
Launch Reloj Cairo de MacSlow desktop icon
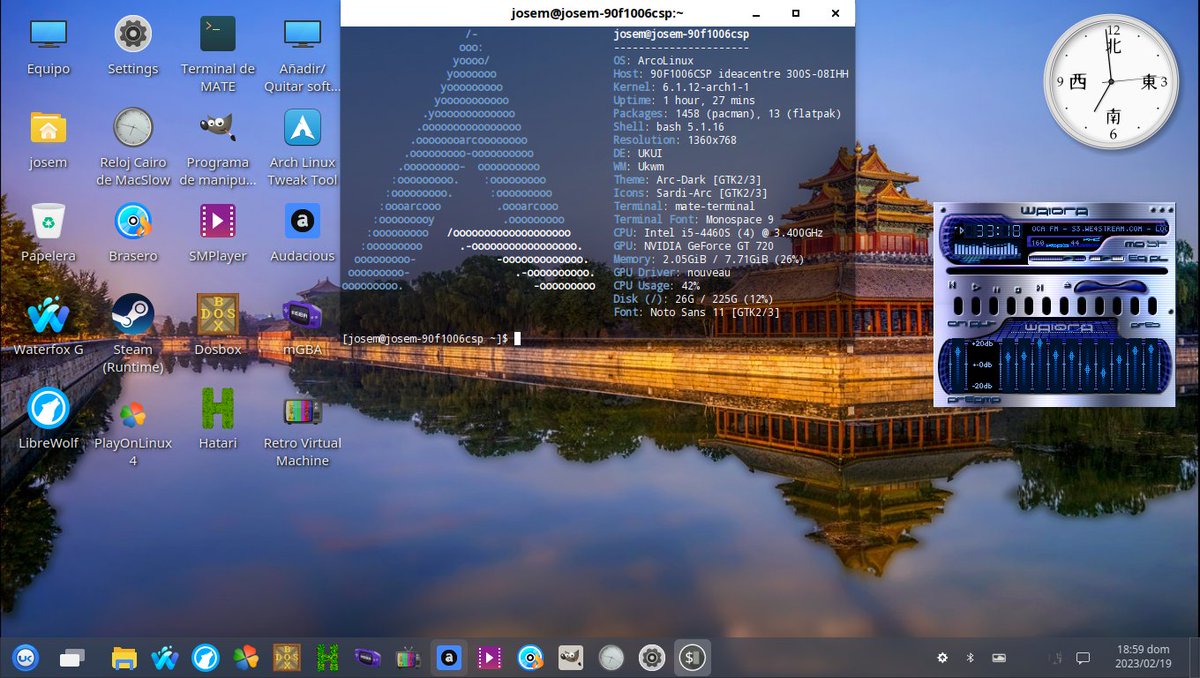click(x=133, y=147)
